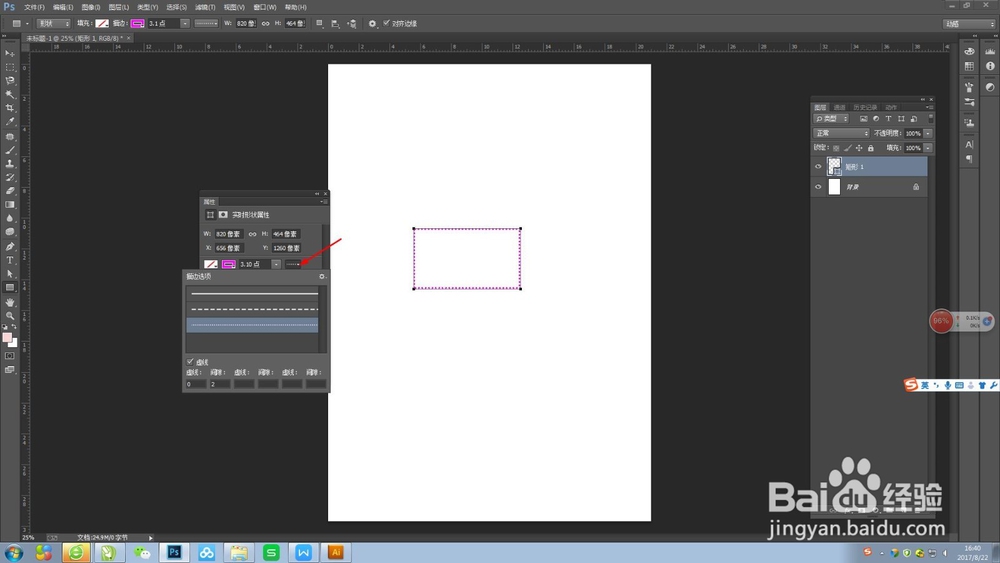Open the Paragraph panel icon
The image size is (1000, 563).
[969, 159]
